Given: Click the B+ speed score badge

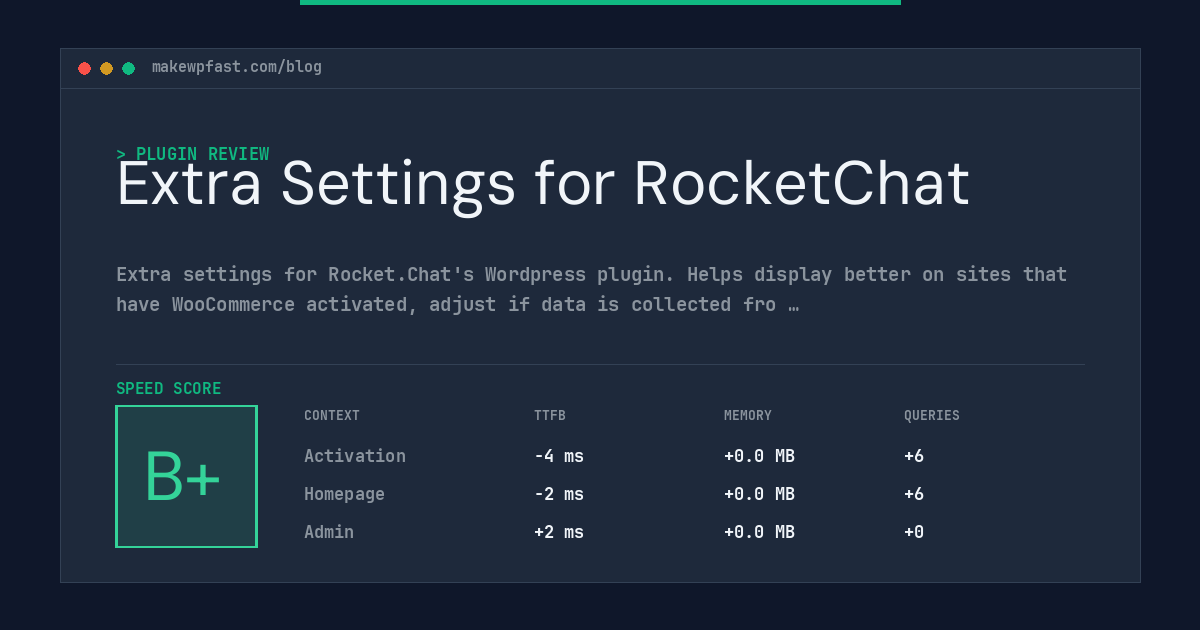Looking at the screenshot, I should tap(186, 476).
